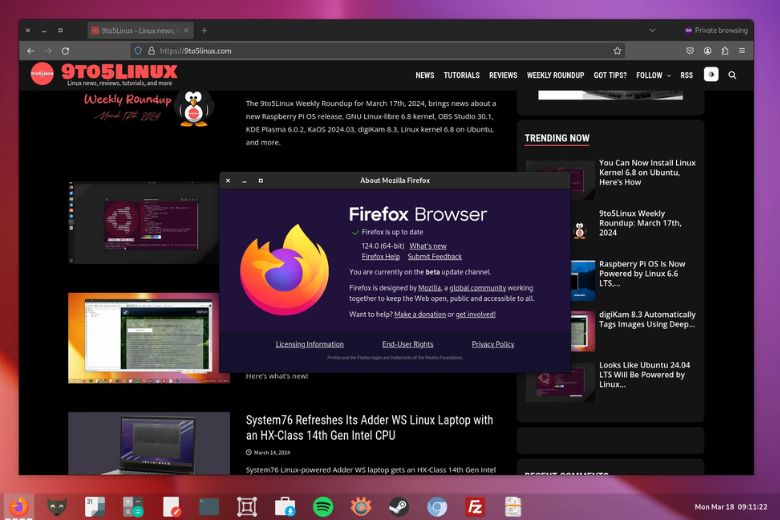Launch FileZilla from the dock

click(x=475, y=507)
